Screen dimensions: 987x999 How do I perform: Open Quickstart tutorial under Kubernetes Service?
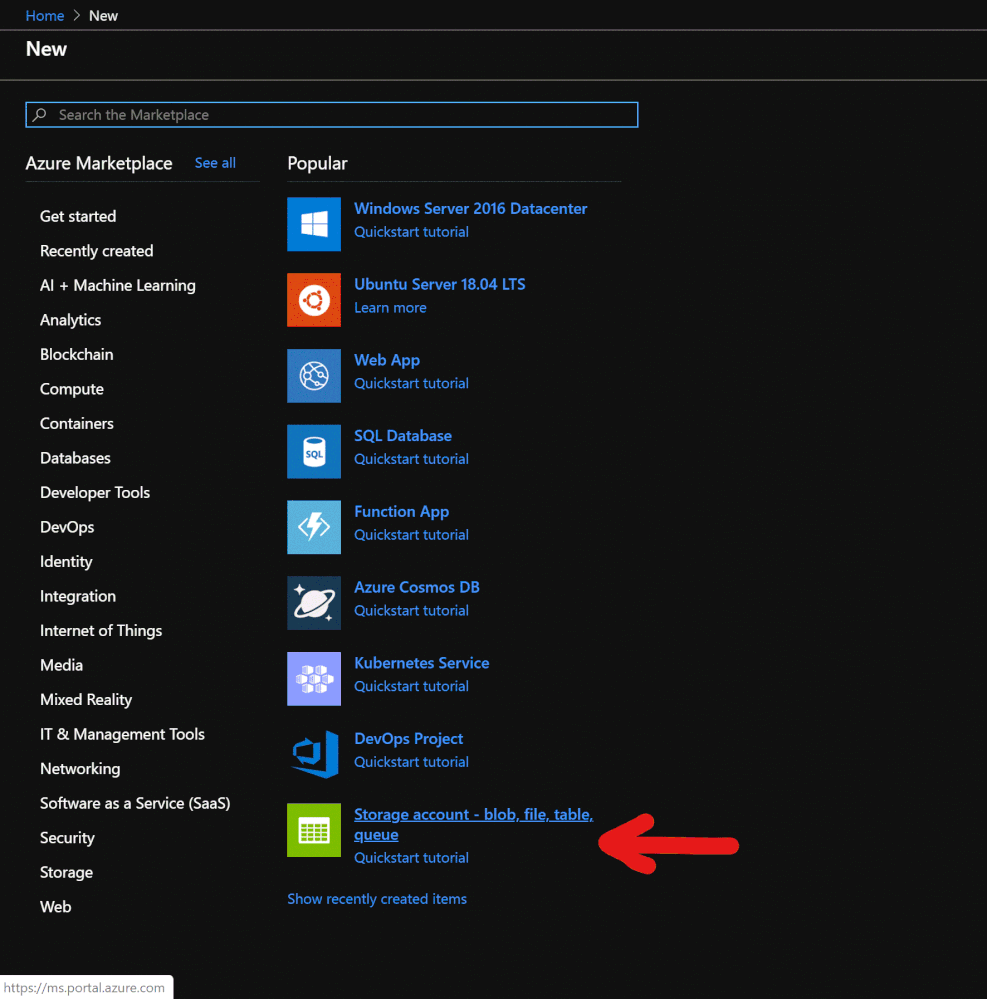coord(411,687)
